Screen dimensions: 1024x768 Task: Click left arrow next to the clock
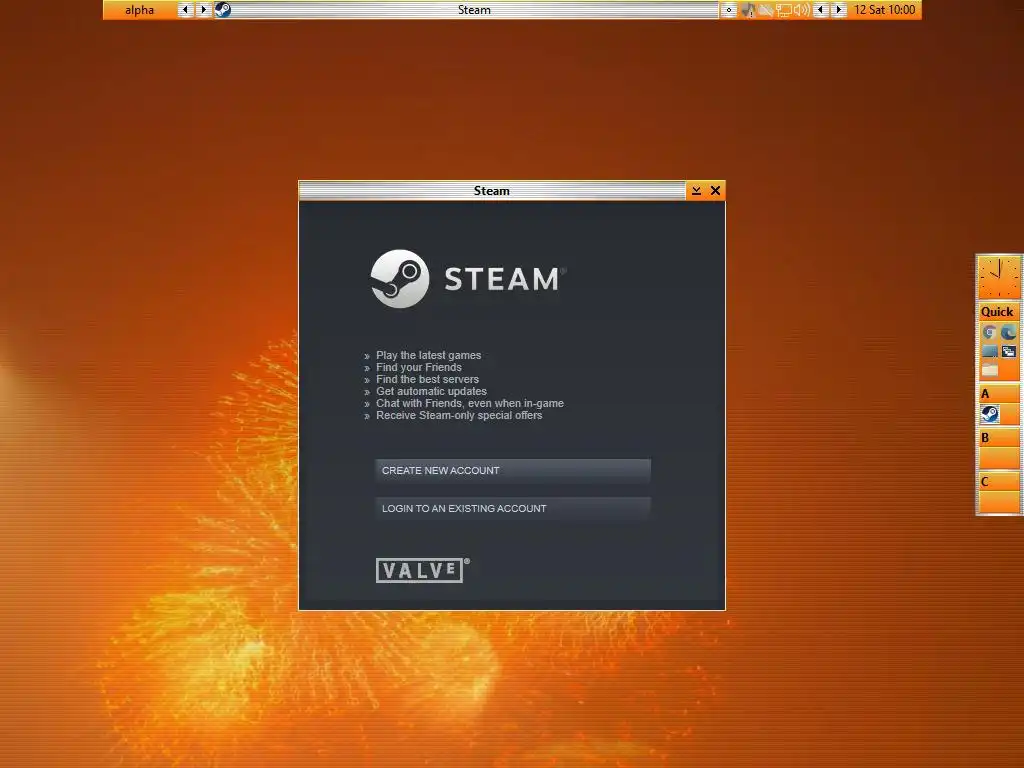pyautogui.click(x=821, y=10)
